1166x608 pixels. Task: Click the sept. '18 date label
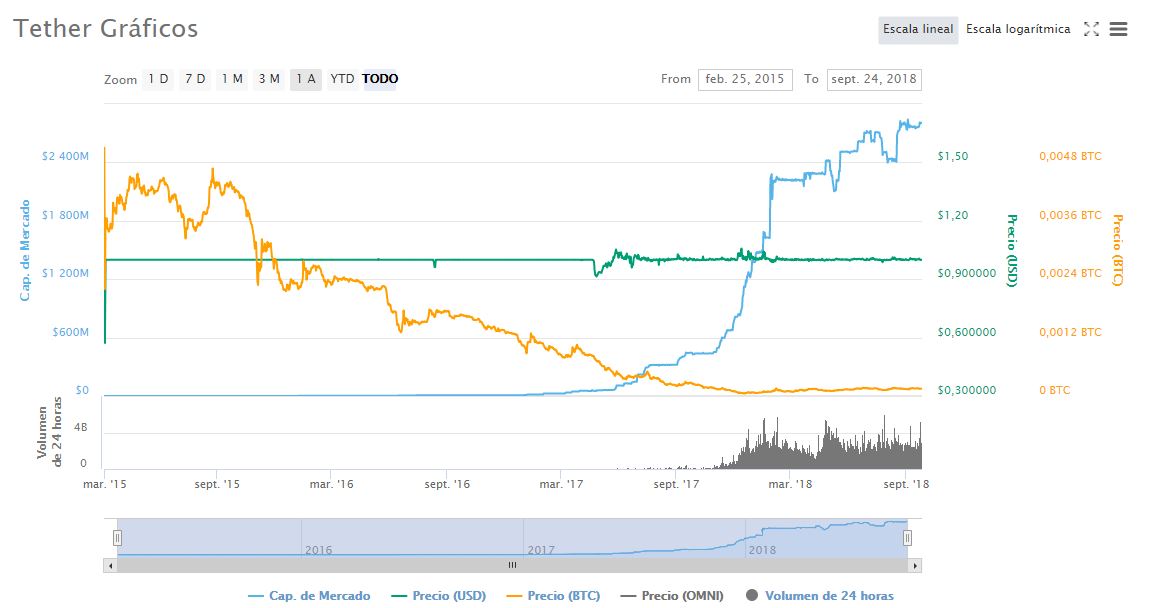point(906,484)
